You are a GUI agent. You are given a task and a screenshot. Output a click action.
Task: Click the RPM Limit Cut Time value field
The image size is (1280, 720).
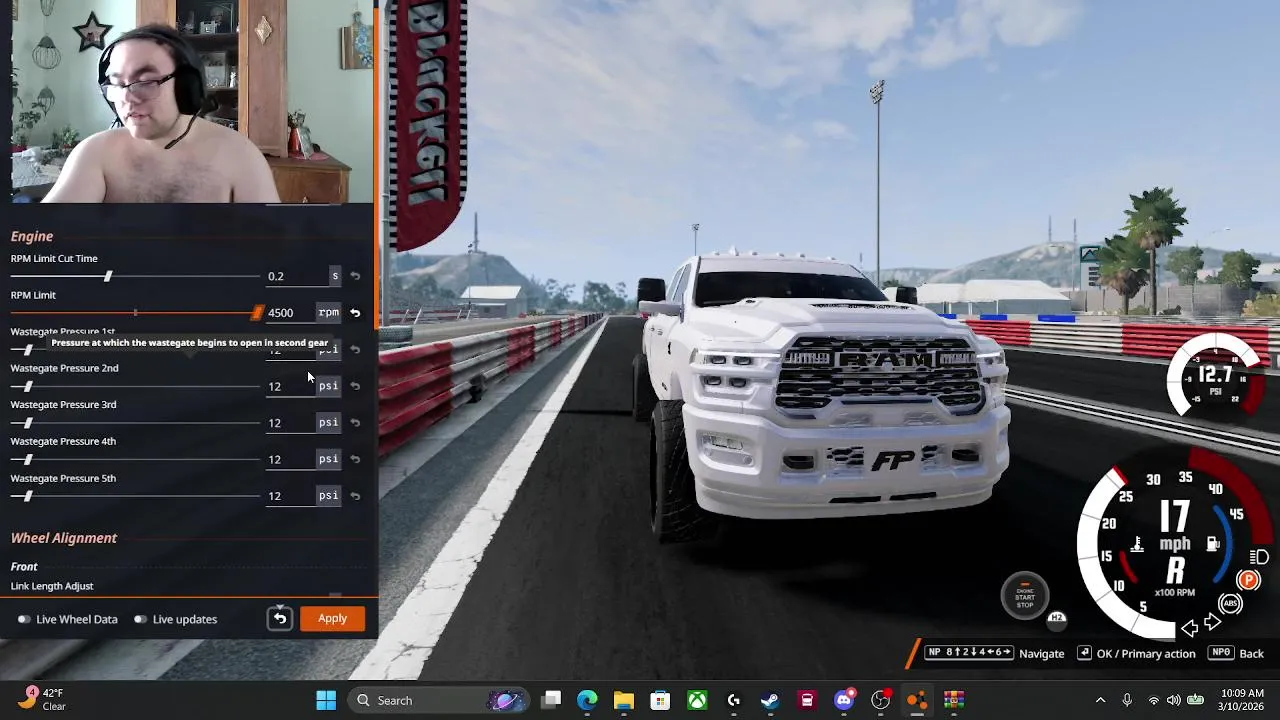(296, 276)
